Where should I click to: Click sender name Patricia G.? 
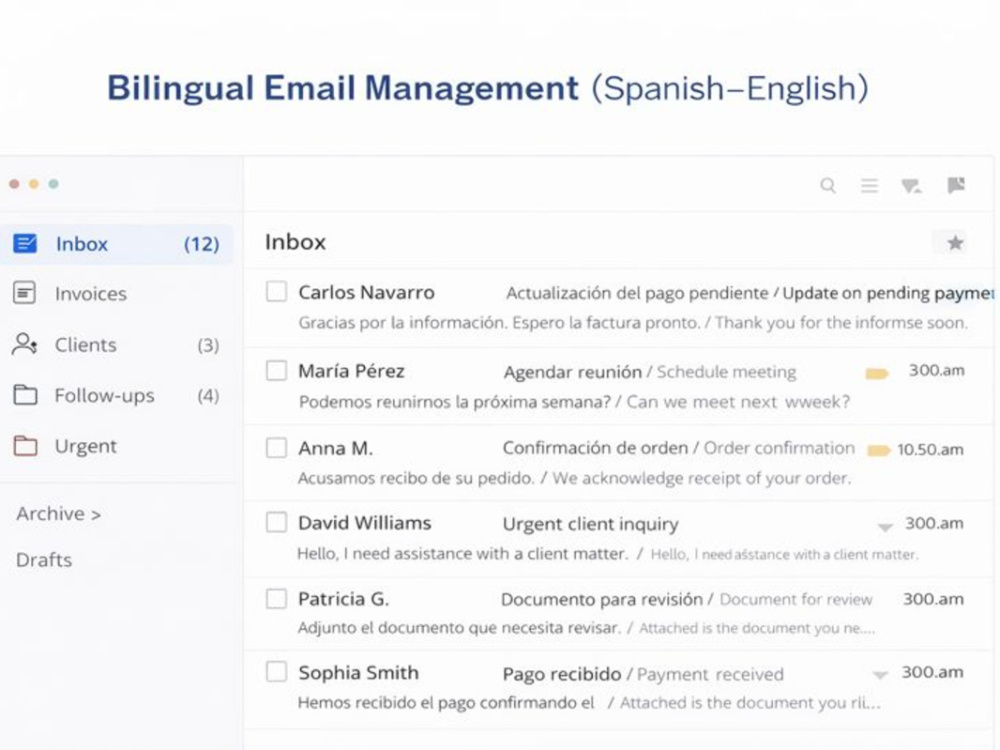click(344, 599)
